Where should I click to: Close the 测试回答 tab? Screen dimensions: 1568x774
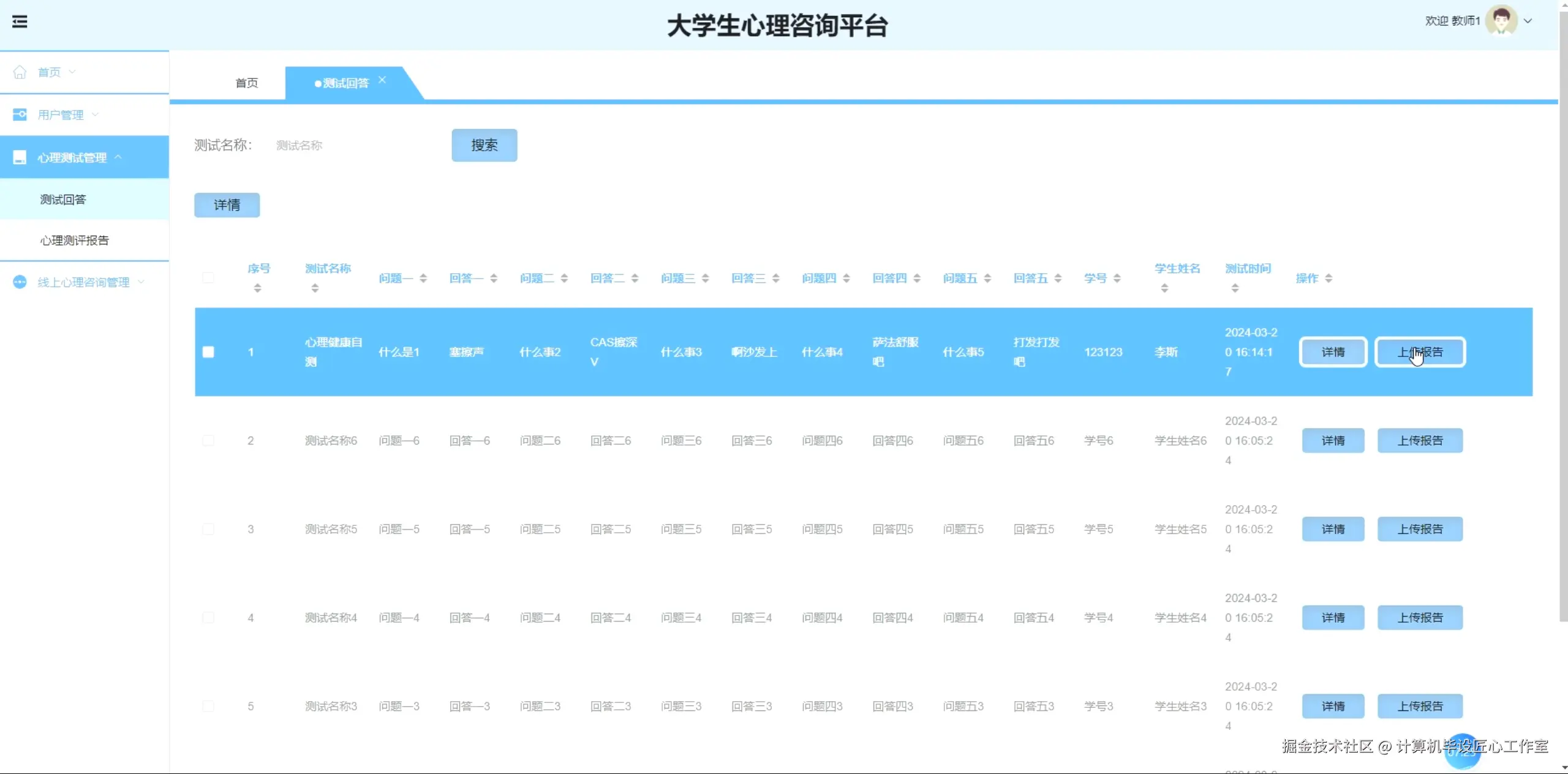click(382, 80)
